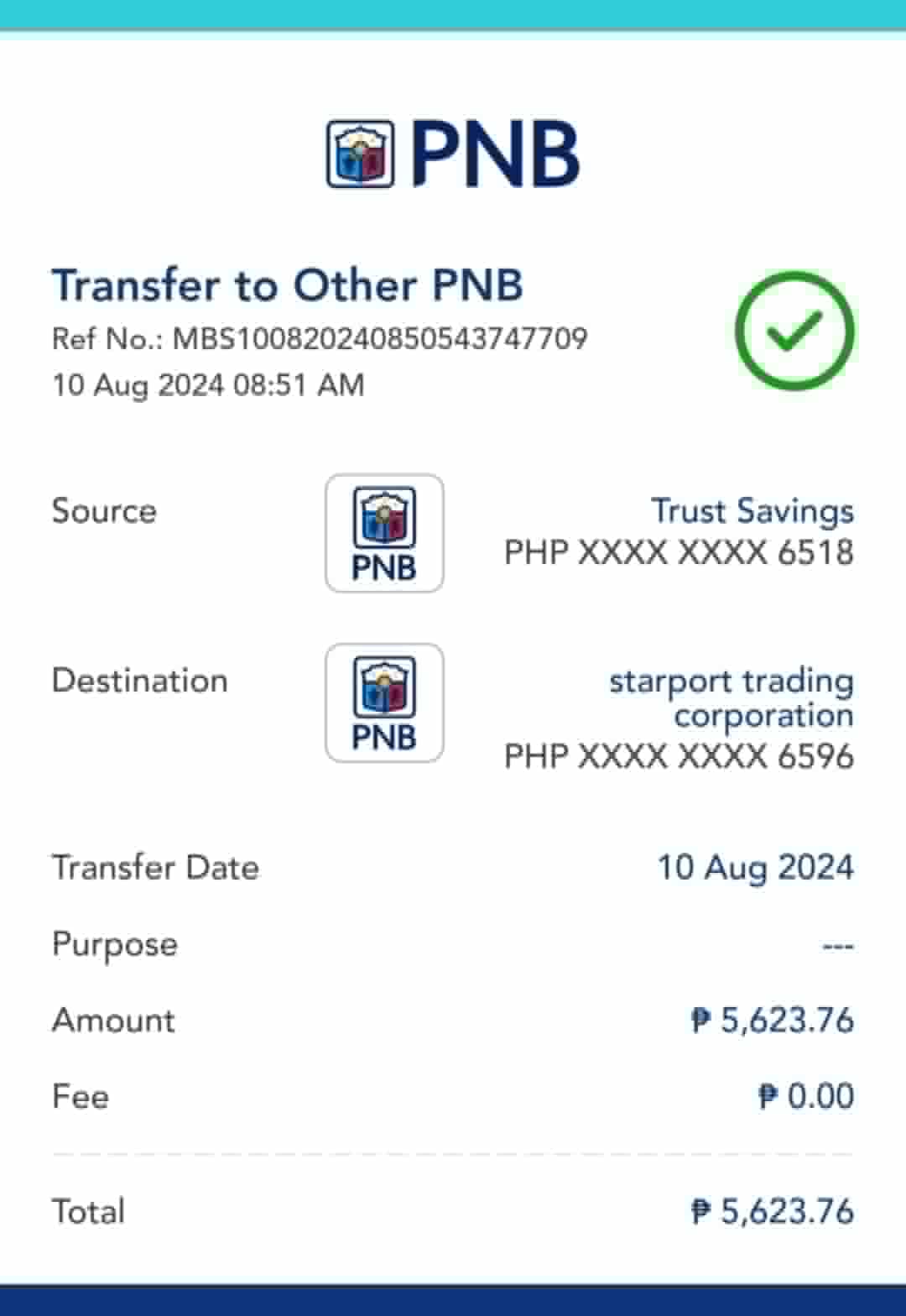Viewport: 906px width, 1316px height.
Task: Click the PNB shield logo in the header
Action: (x=360, y=154)
